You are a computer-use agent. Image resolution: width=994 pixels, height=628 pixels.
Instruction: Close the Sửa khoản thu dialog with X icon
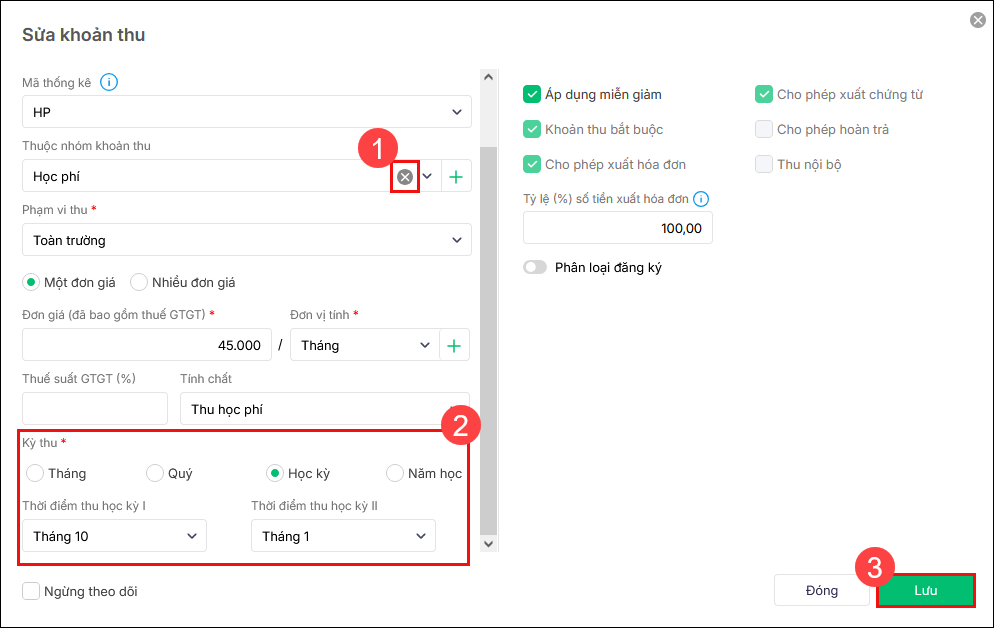[x=977, y=20]
